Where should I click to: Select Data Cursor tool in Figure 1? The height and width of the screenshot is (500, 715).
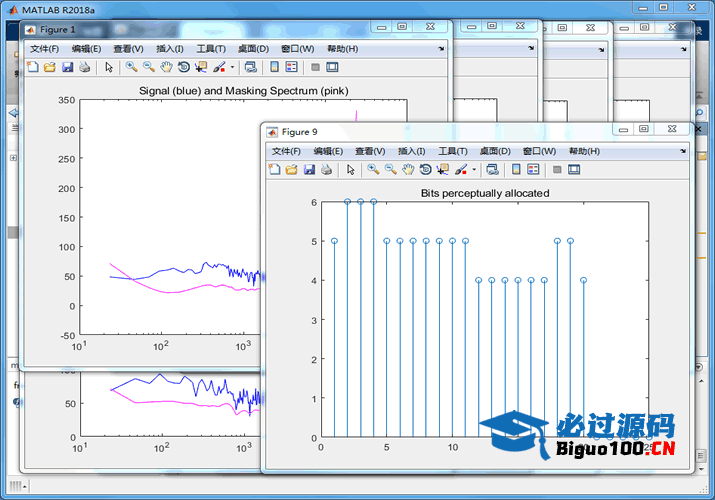201,67
